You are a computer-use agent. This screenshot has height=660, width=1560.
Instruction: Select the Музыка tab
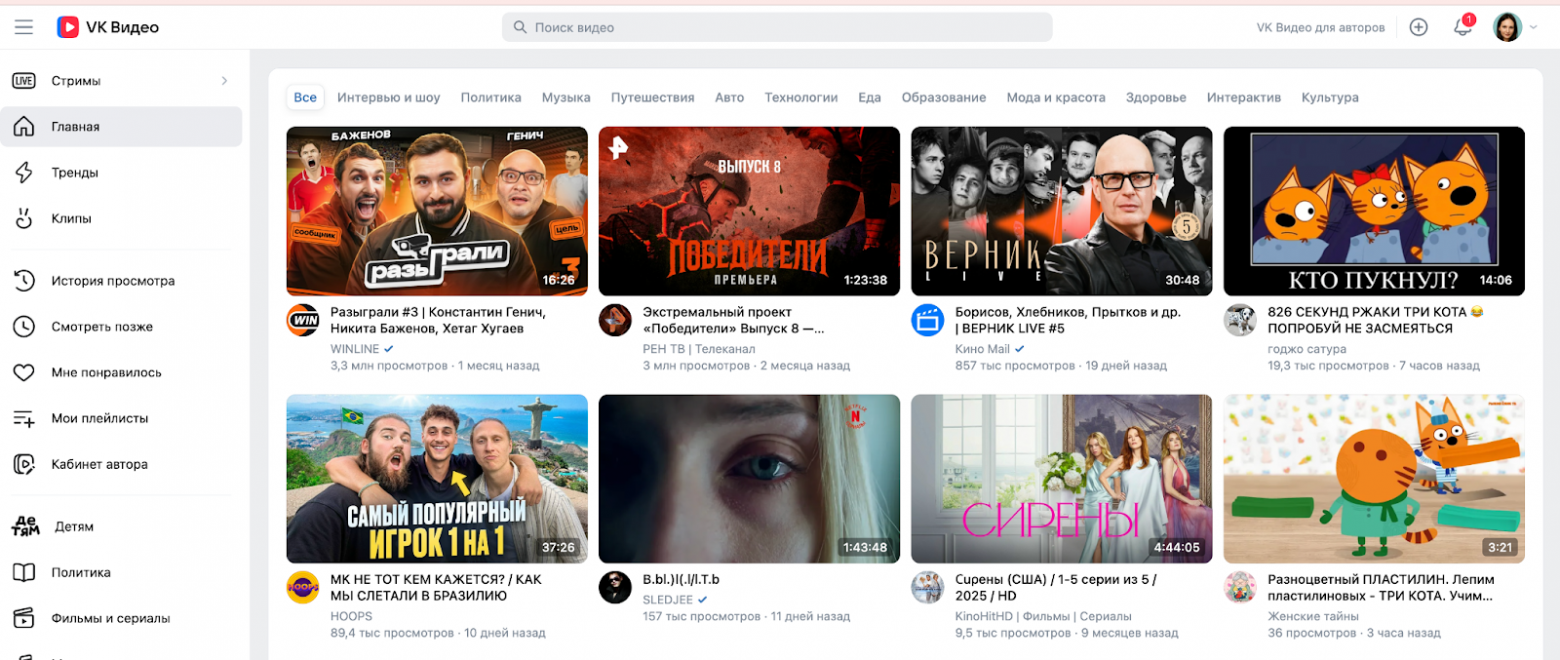click(566, 97)
